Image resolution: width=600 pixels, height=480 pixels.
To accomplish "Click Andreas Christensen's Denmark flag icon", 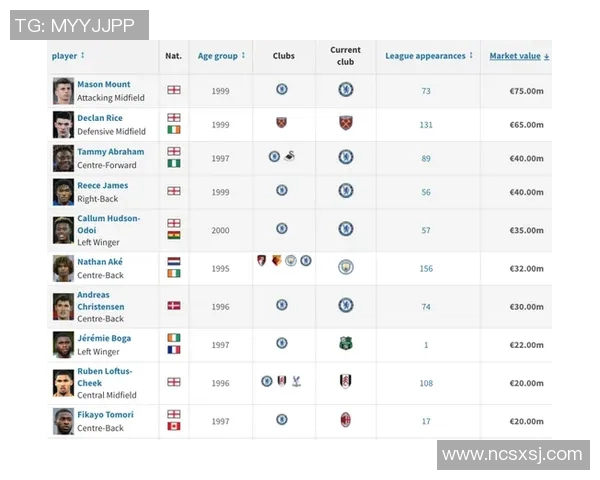I will pos(174,305).
